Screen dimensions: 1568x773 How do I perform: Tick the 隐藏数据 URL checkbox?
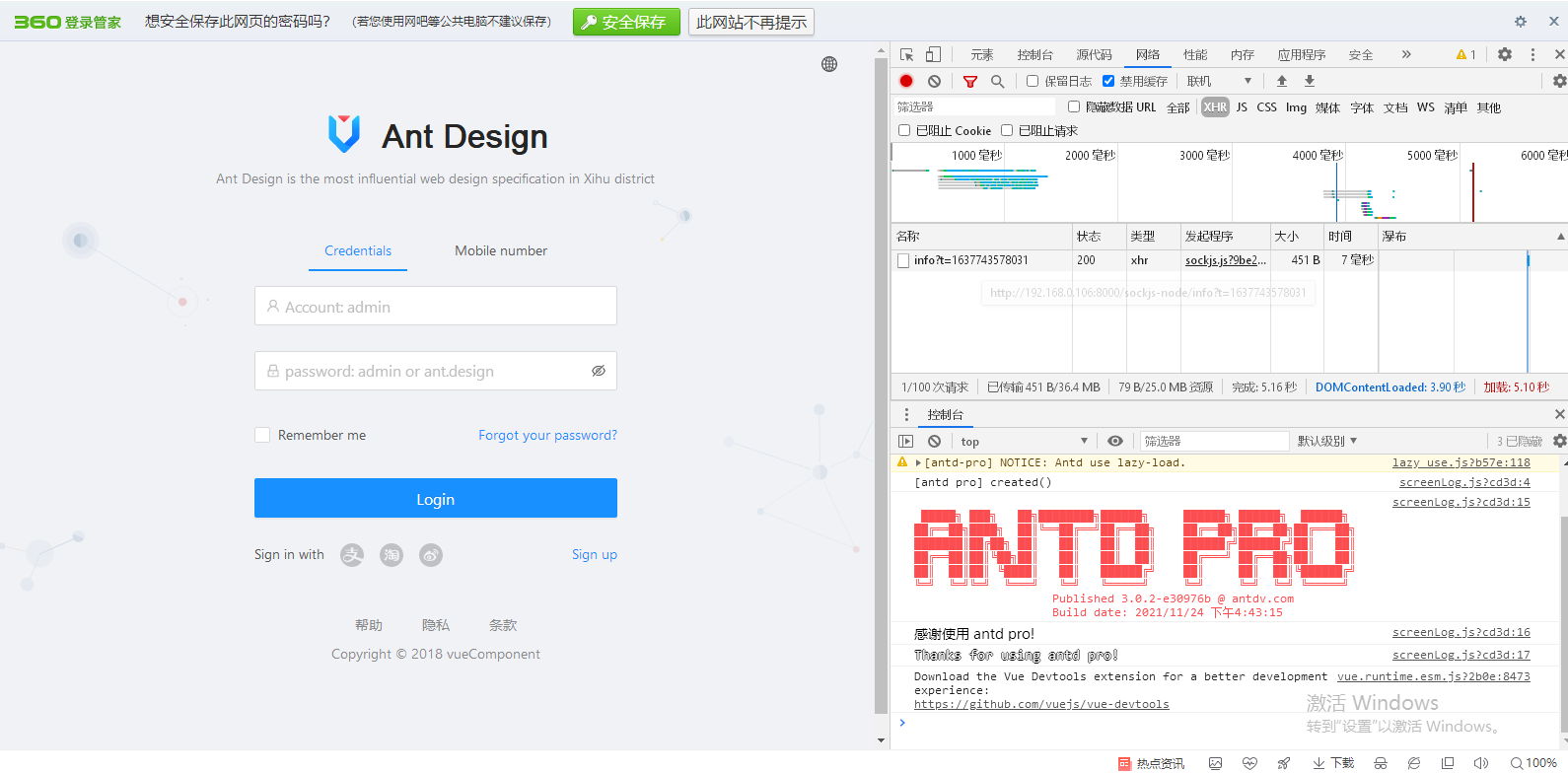(x=1074, y=106)
